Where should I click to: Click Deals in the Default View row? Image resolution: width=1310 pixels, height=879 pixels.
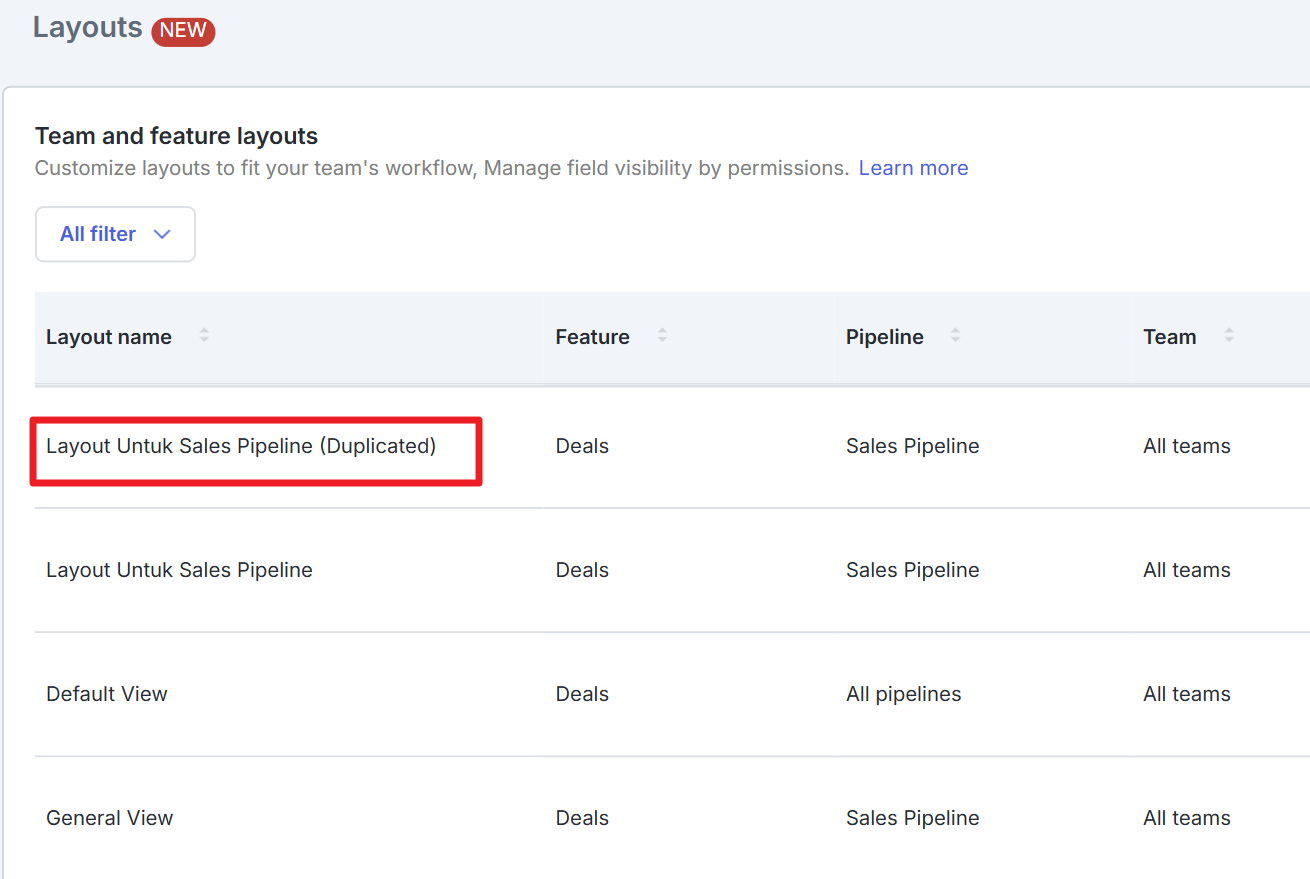(582, 694)
